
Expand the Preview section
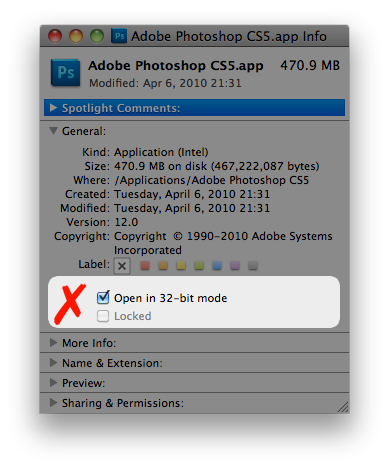coord(53,383)
